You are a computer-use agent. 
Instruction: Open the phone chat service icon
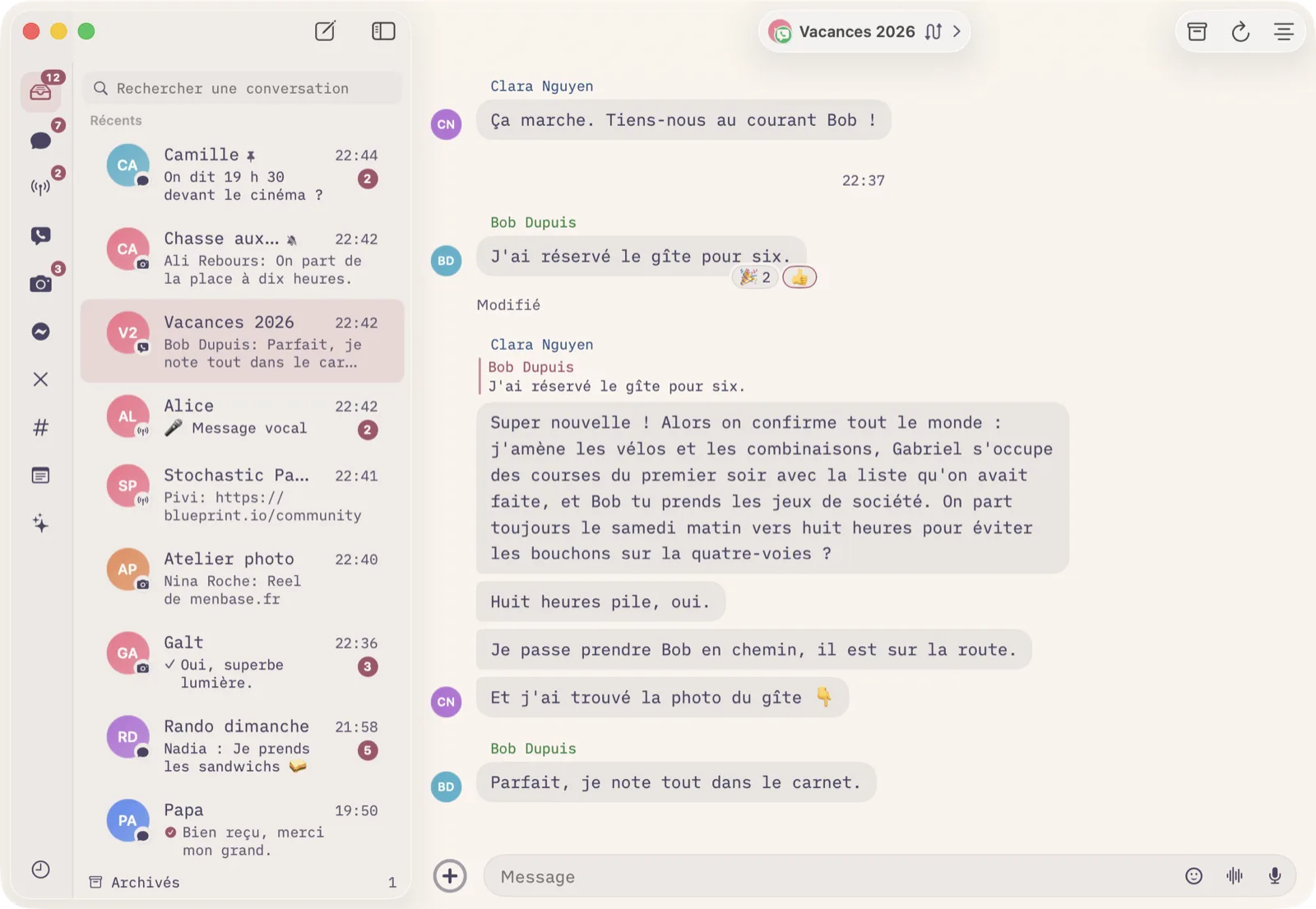coord(40,236)
